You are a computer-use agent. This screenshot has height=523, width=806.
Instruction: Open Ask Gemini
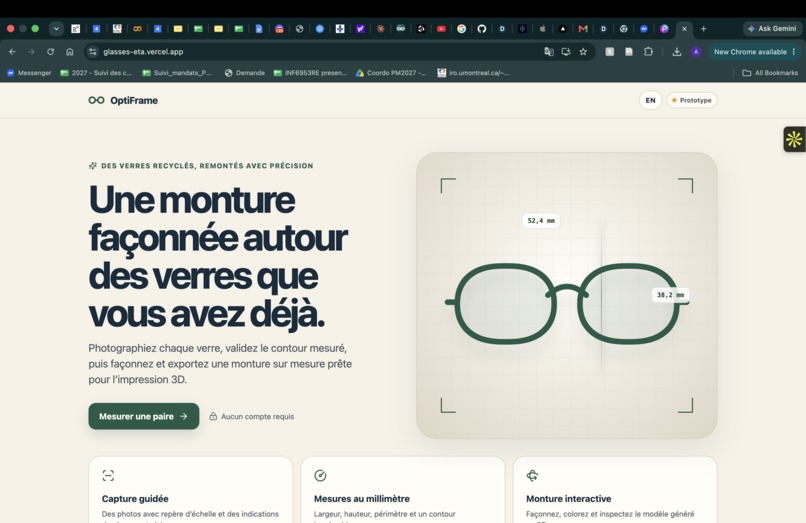pos(772,29)
